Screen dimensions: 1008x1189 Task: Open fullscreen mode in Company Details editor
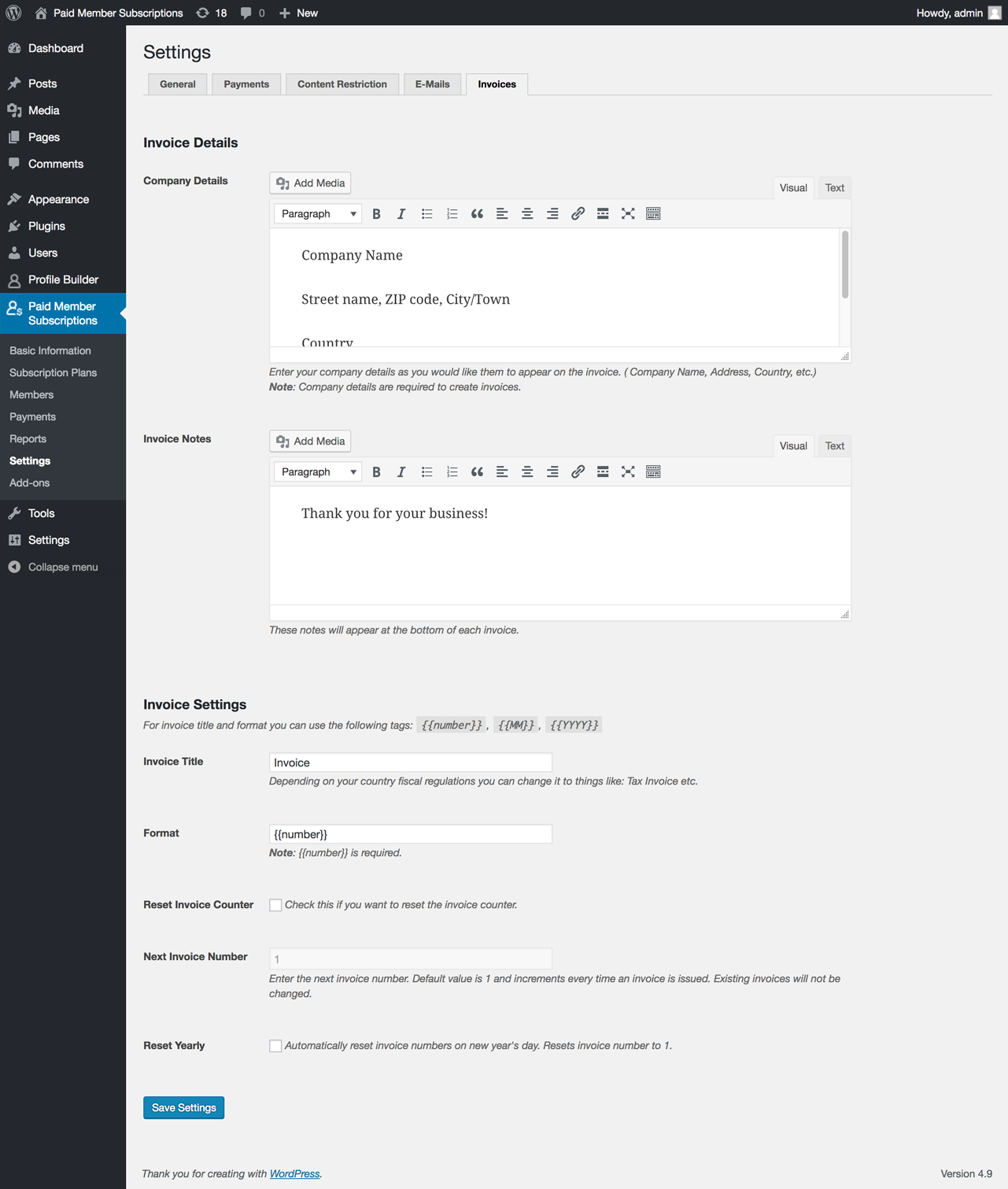pyautogui.click(x=628, y=214)
